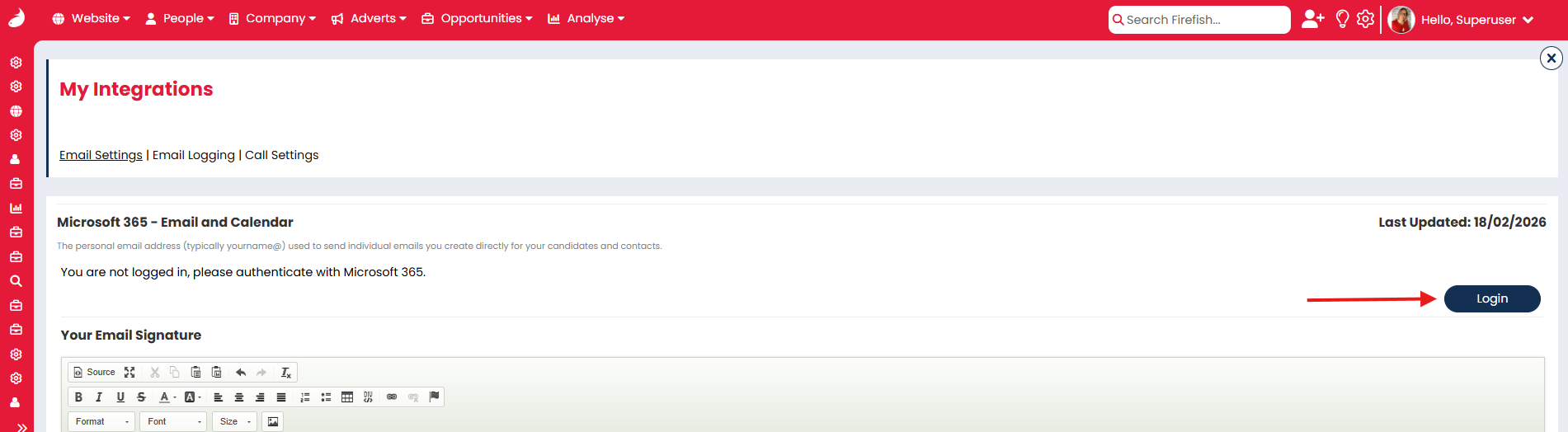Align signature text right
Screen dimensions: 1568x432
pos(260,397)
